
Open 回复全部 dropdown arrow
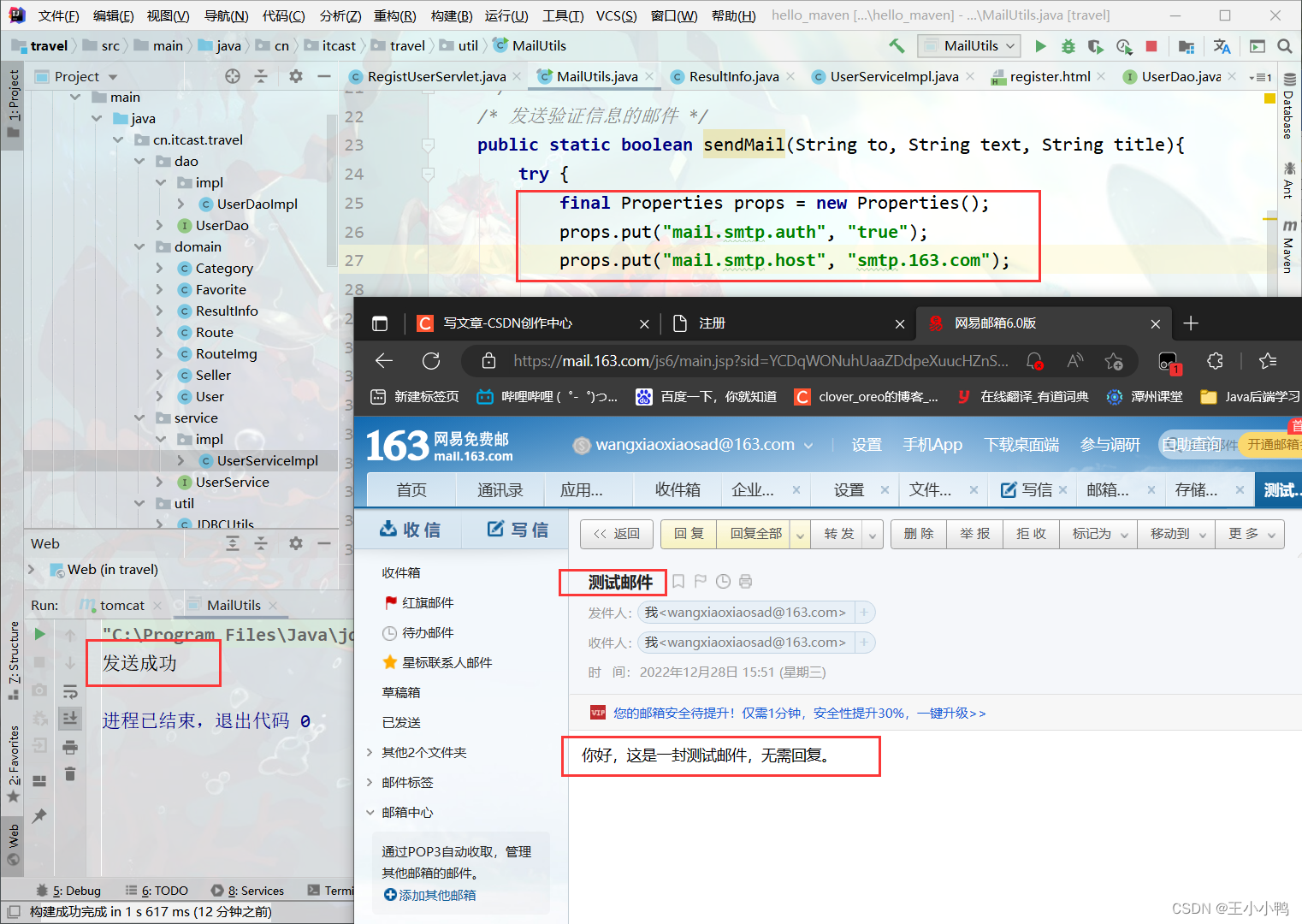(801, 534)
